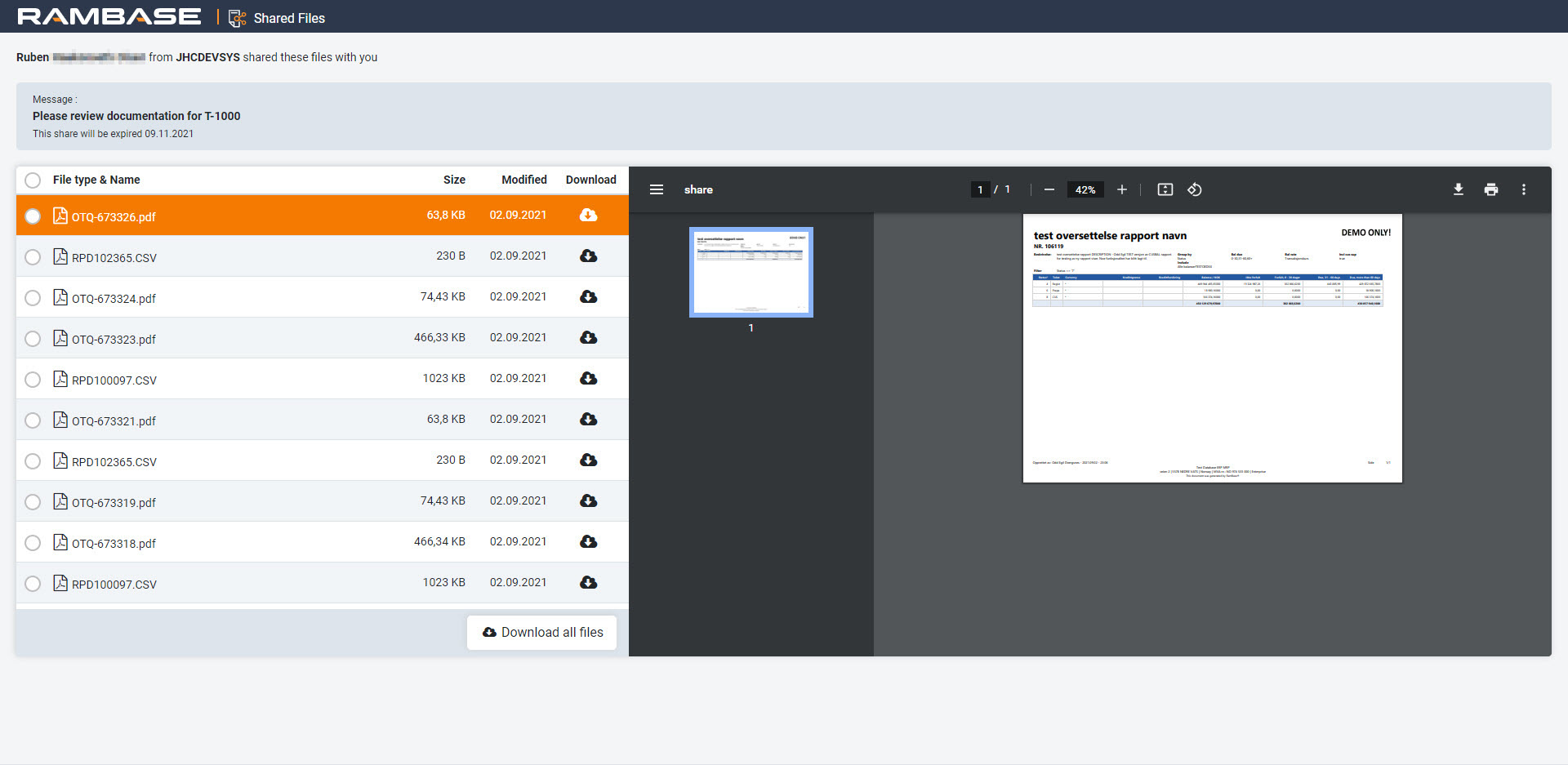Click the Download all files button
1568x765 pixels.
click(542, 633)
